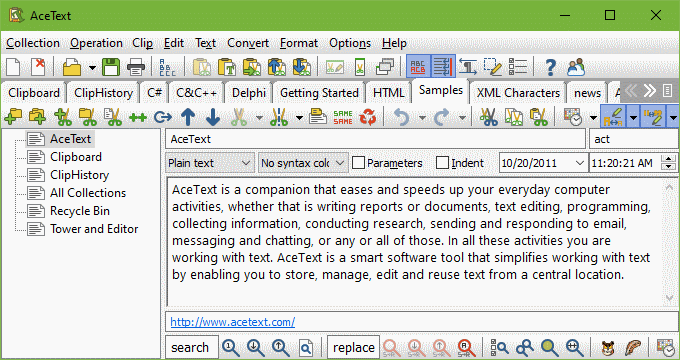Open dropdown arrow beside redo arrow
The image size is (680, 360).
pyautogui.click(x=462, y=118)
